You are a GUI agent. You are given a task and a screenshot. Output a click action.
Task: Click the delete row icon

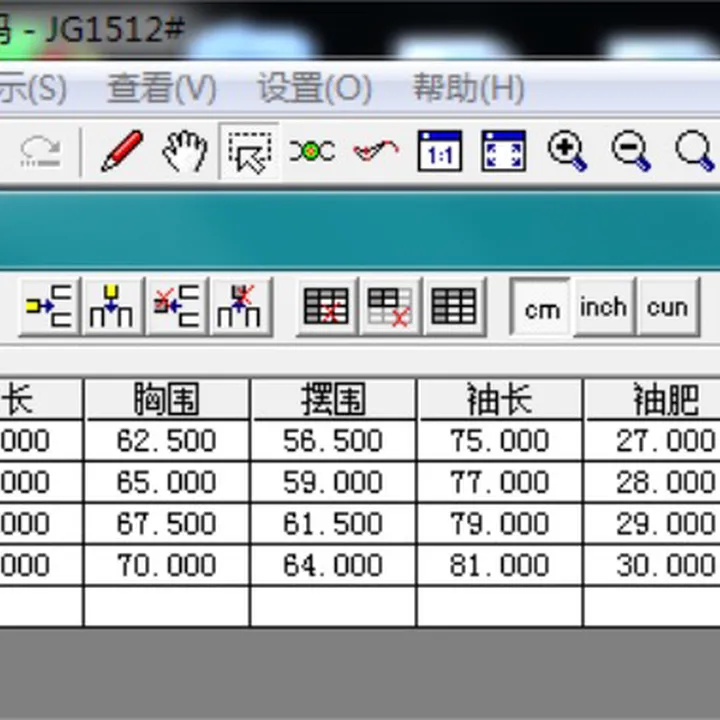176,306
